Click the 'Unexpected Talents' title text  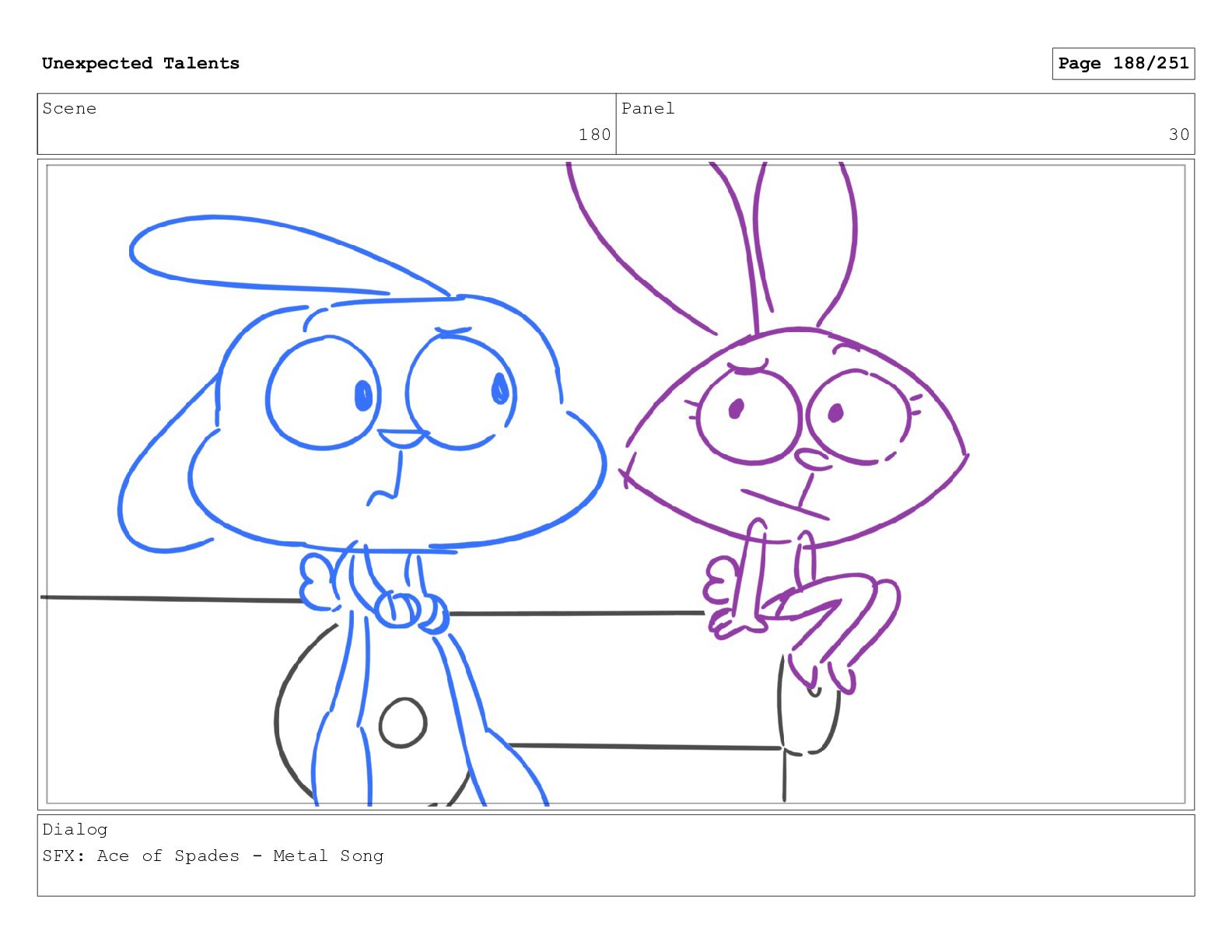click(141, 63)
